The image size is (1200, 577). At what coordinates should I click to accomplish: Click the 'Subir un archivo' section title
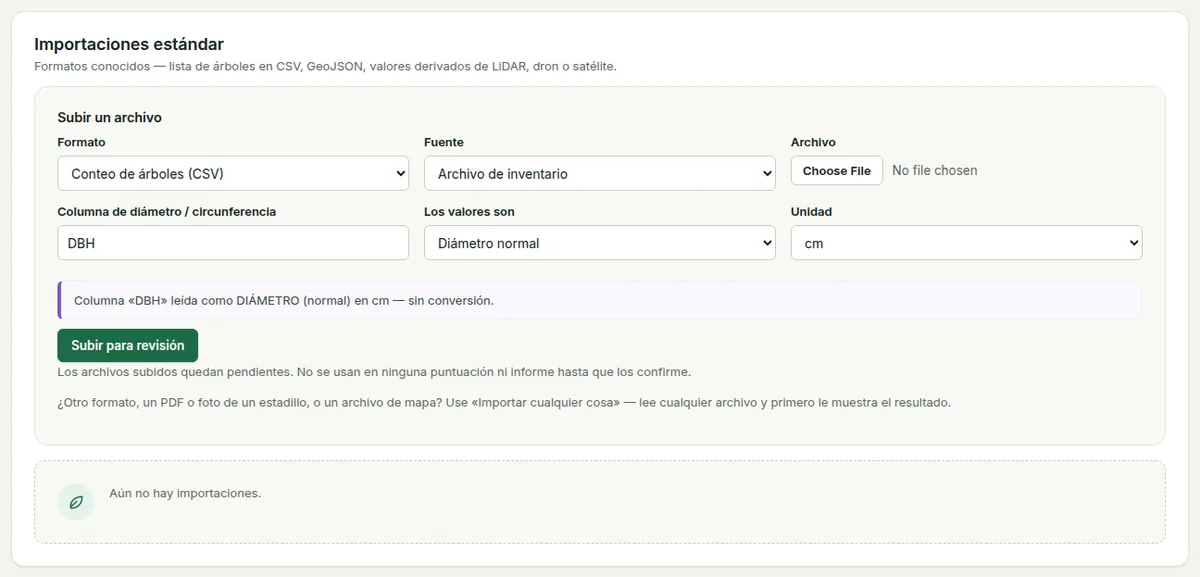109,118
